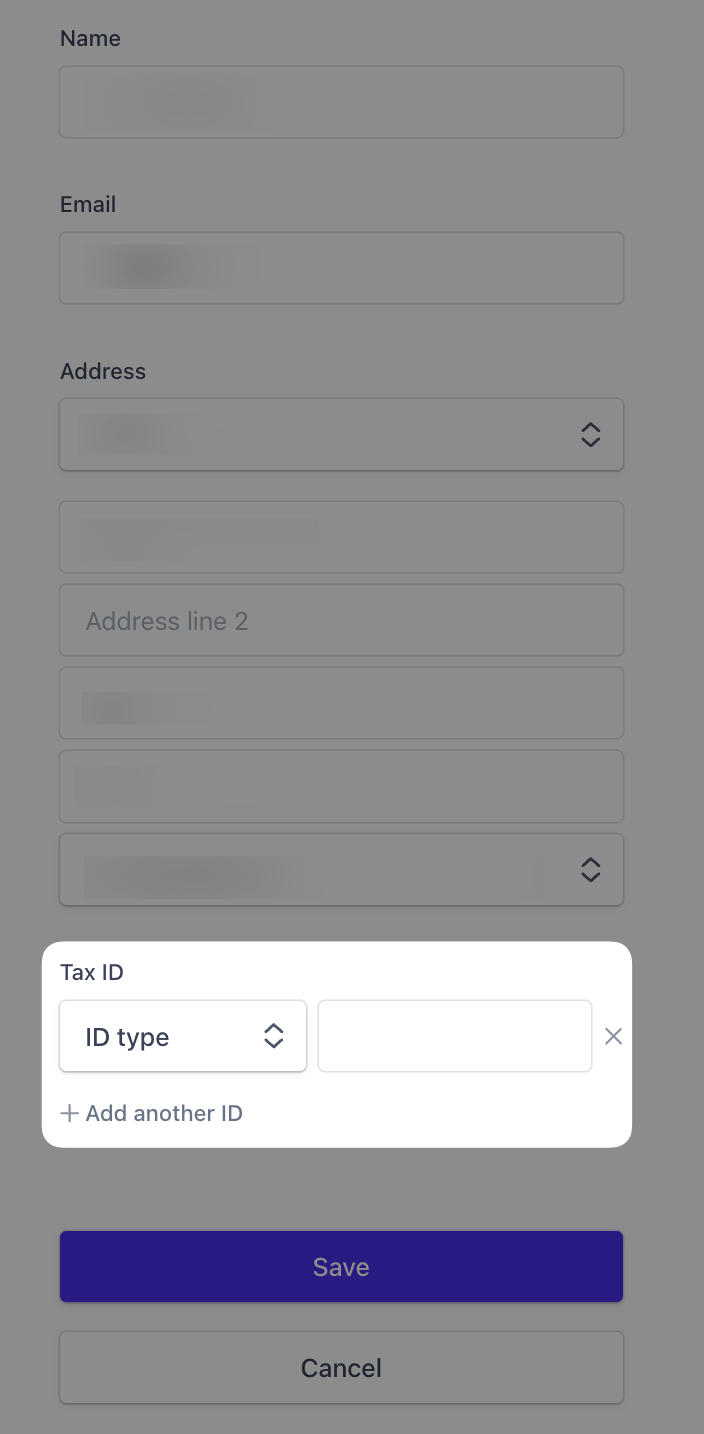Click the Name input field
The image size is (704, 1434).
(x=341, y=102)
